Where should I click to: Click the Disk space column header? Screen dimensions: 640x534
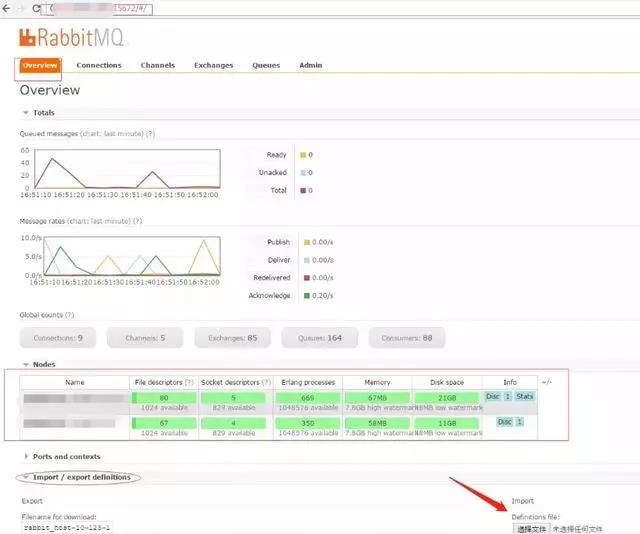click(447, 383)
